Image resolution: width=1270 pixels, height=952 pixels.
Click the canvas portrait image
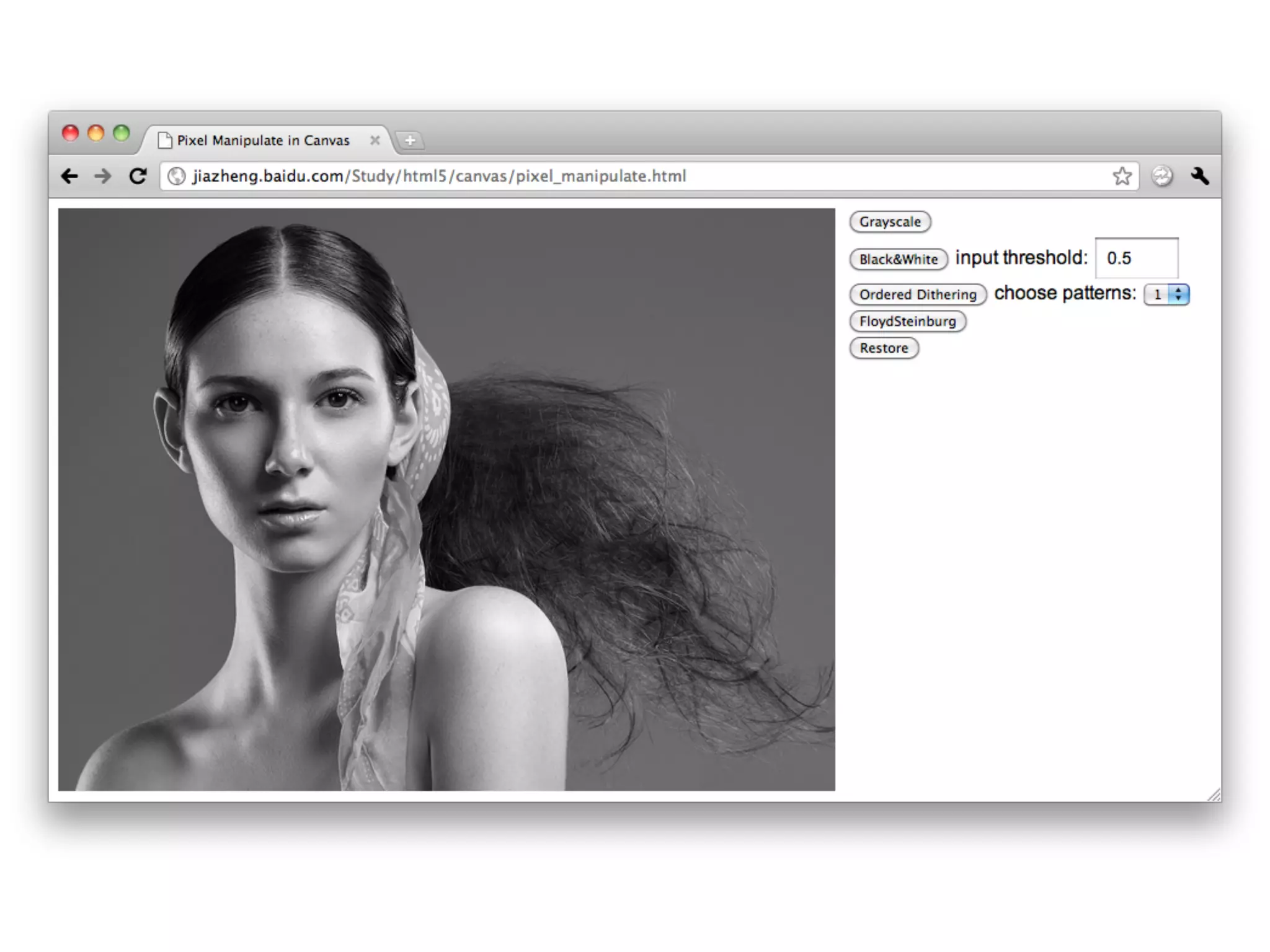pos(446,500)
